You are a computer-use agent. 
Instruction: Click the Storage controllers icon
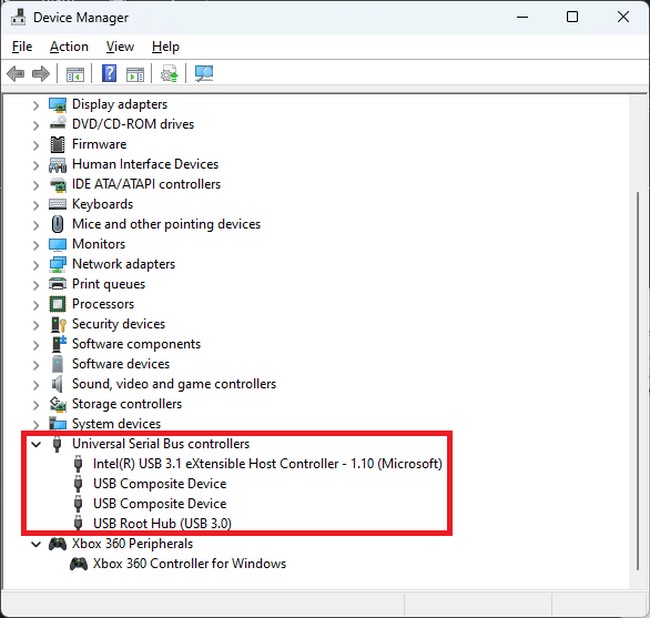point(58,404)
